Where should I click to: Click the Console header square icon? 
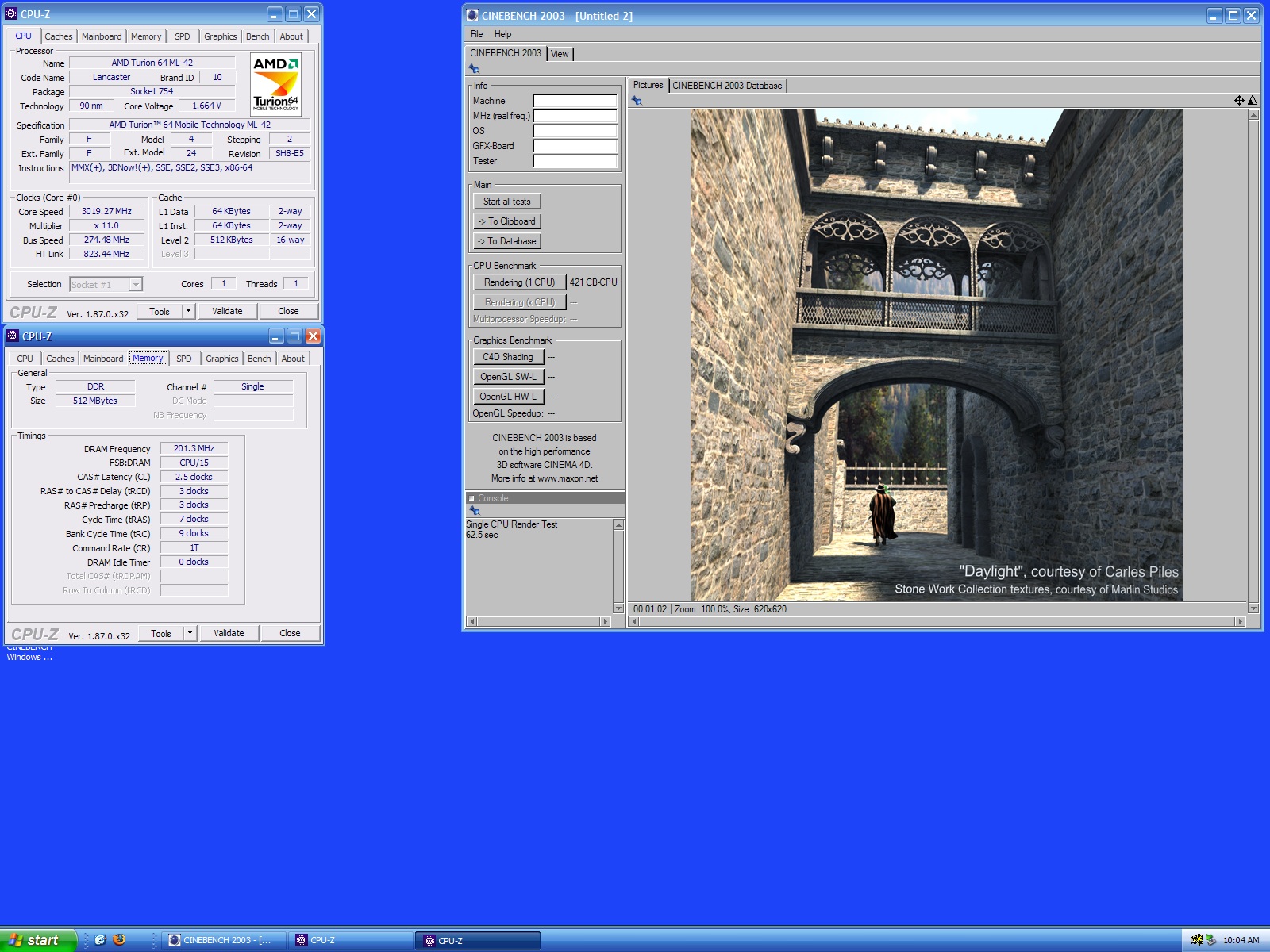pyautogui.click(x=471, y=498)
